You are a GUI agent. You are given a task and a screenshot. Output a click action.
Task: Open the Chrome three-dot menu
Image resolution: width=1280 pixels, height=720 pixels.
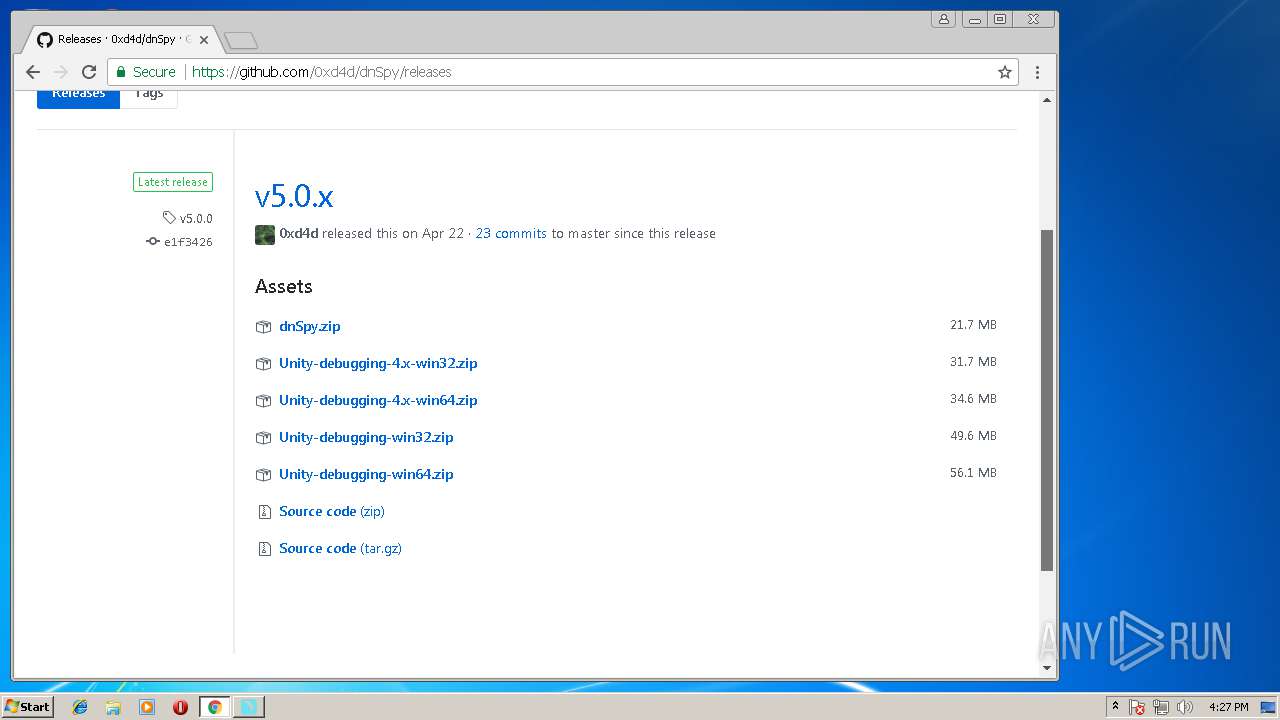pyautogui.click(x=1037, y=72)
